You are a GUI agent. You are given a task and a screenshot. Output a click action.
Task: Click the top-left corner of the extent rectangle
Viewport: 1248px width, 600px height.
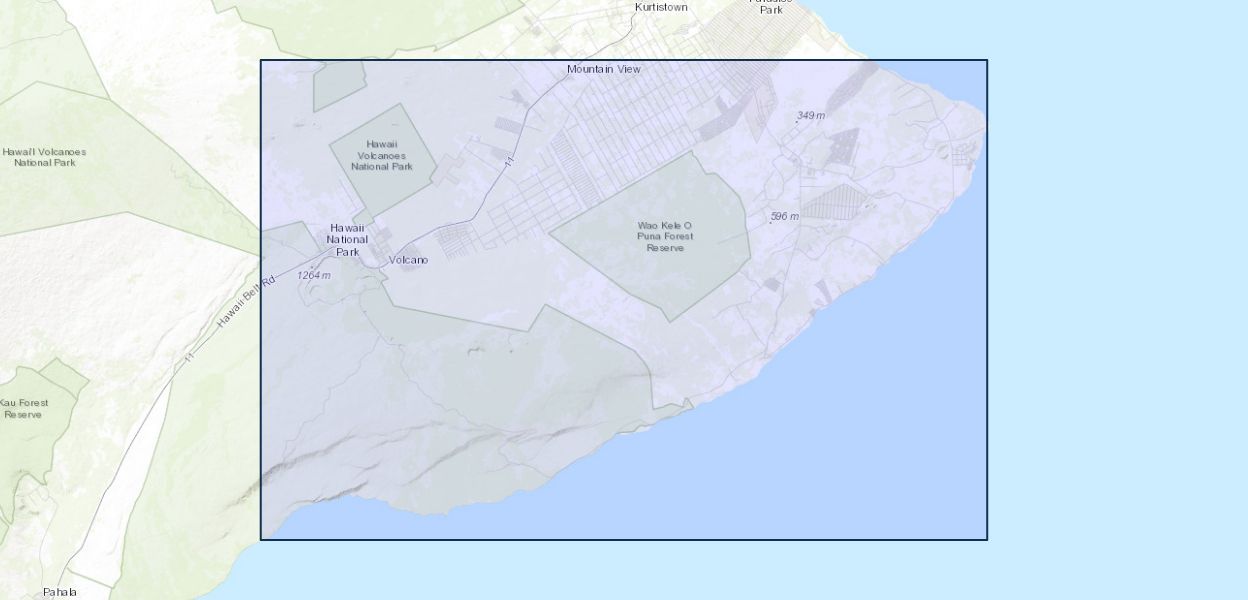261,60
